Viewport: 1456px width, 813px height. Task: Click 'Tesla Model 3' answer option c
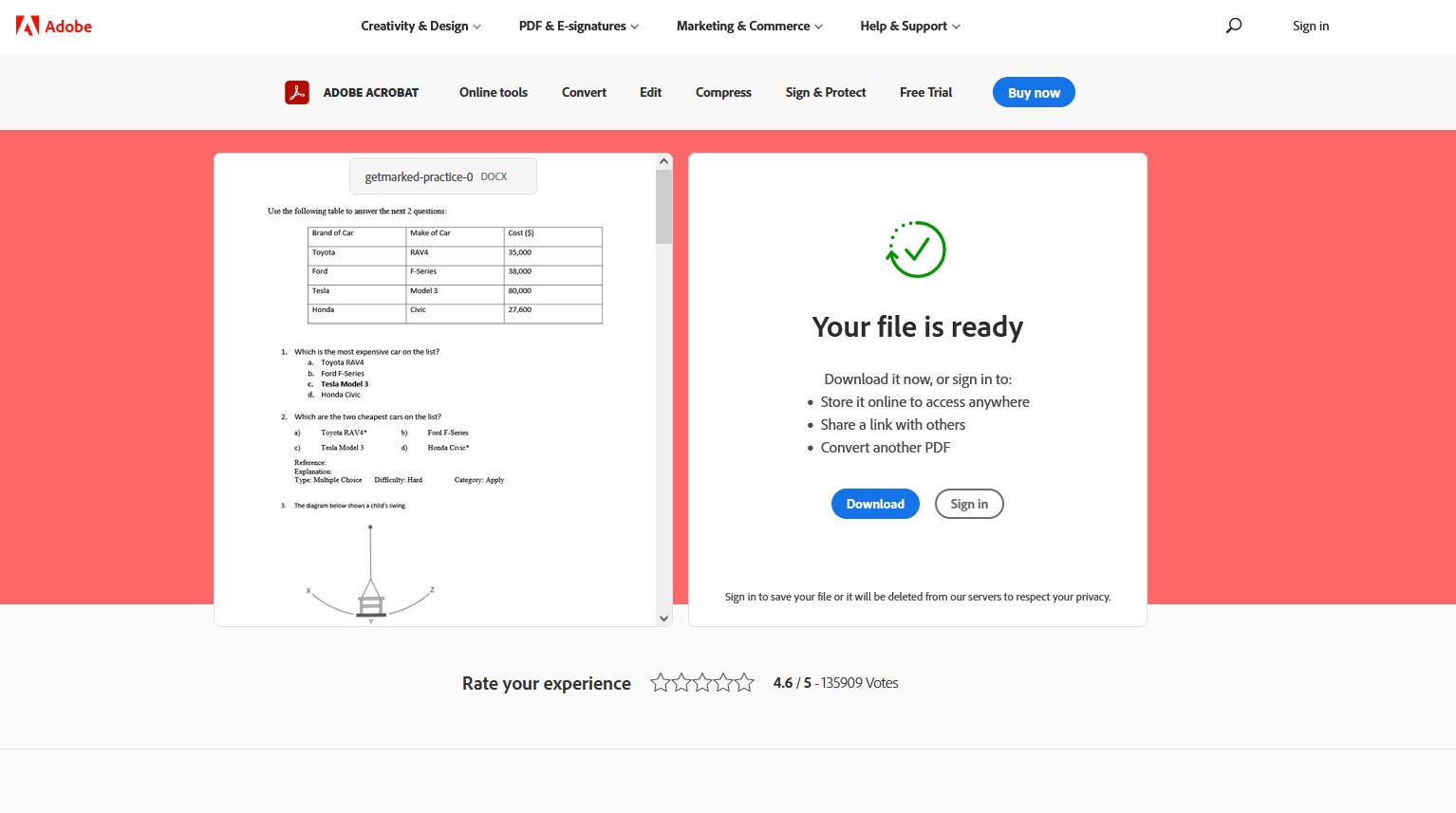[x=344, y=384]
